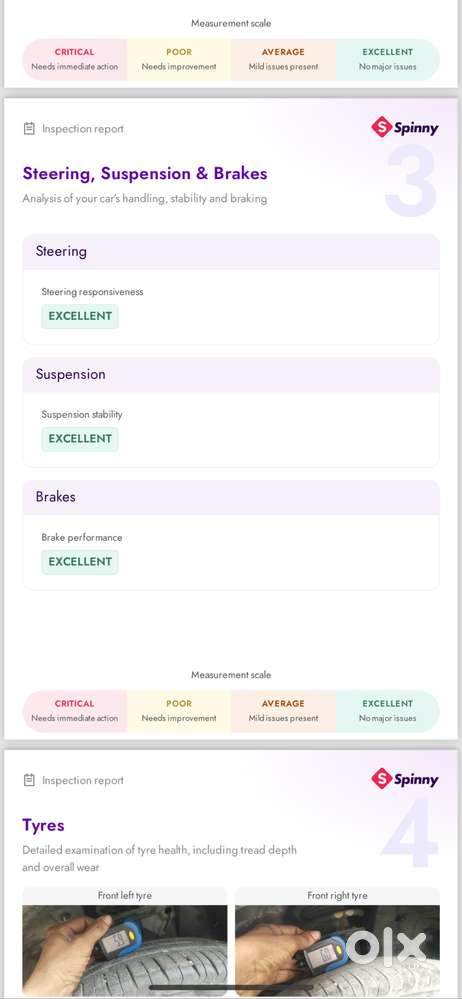Click AVERAGE segment in lower measurement scale

[x=283, y=711]
